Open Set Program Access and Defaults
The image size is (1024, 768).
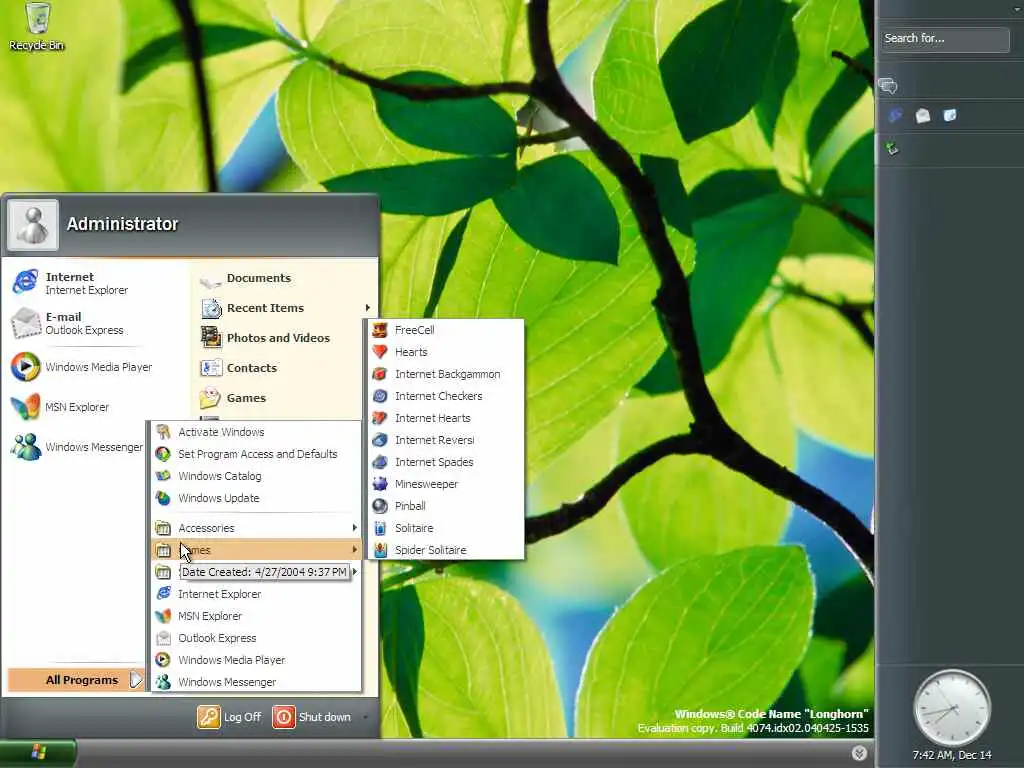pyautogui.click(x=256, y=454)
